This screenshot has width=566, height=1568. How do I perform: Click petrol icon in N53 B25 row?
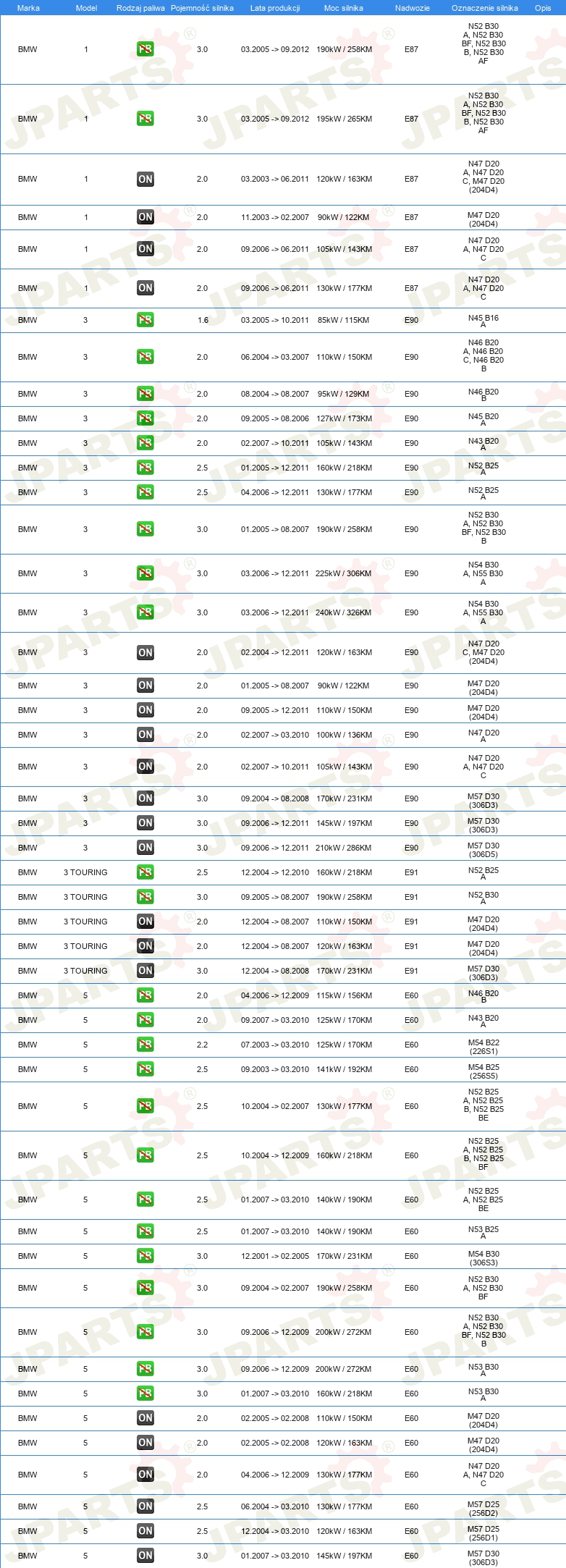coord(145,1231)
